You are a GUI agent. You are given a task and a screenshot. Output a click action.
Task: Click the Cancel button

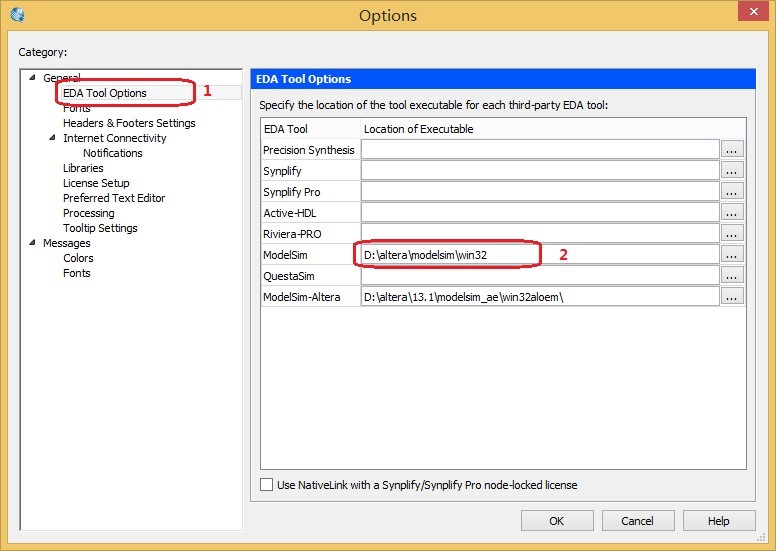[637, 521]
